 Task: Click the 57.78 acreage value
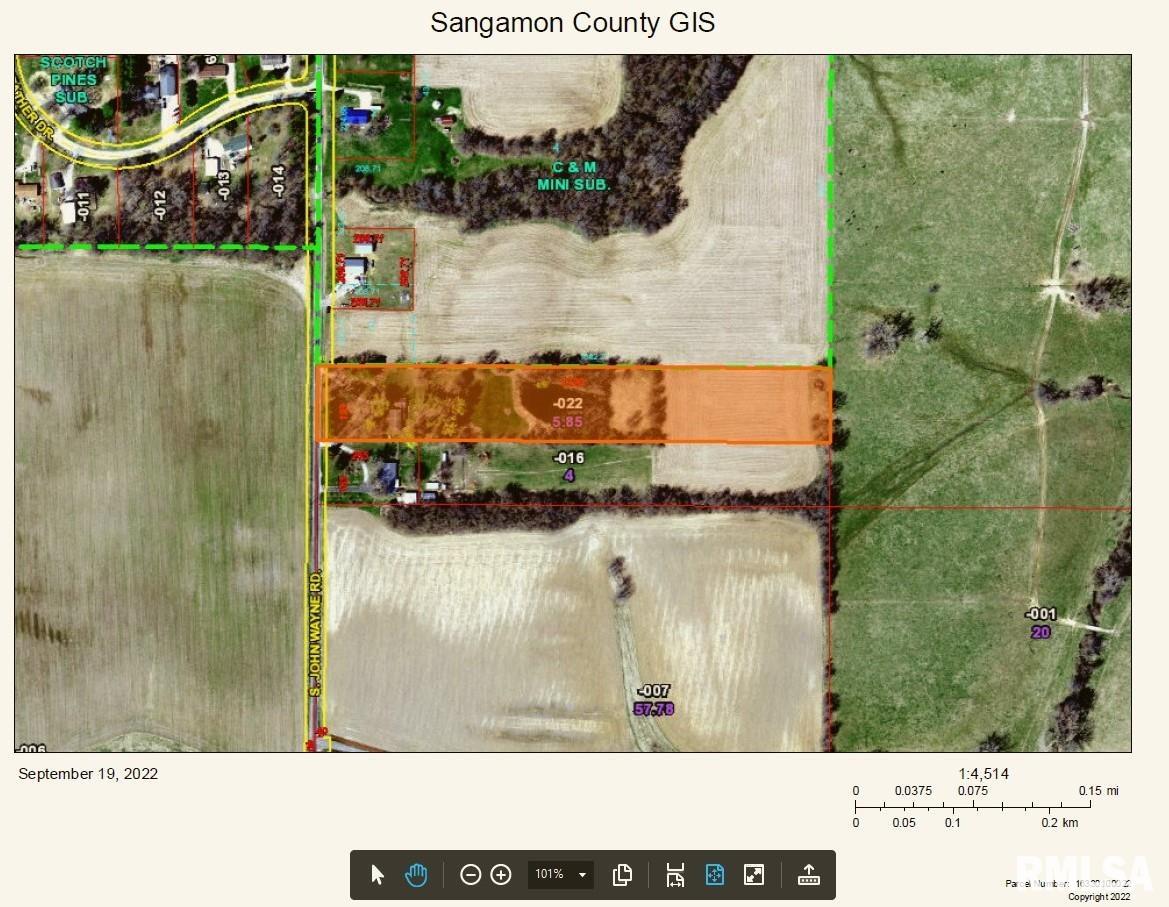pos(654,709)
